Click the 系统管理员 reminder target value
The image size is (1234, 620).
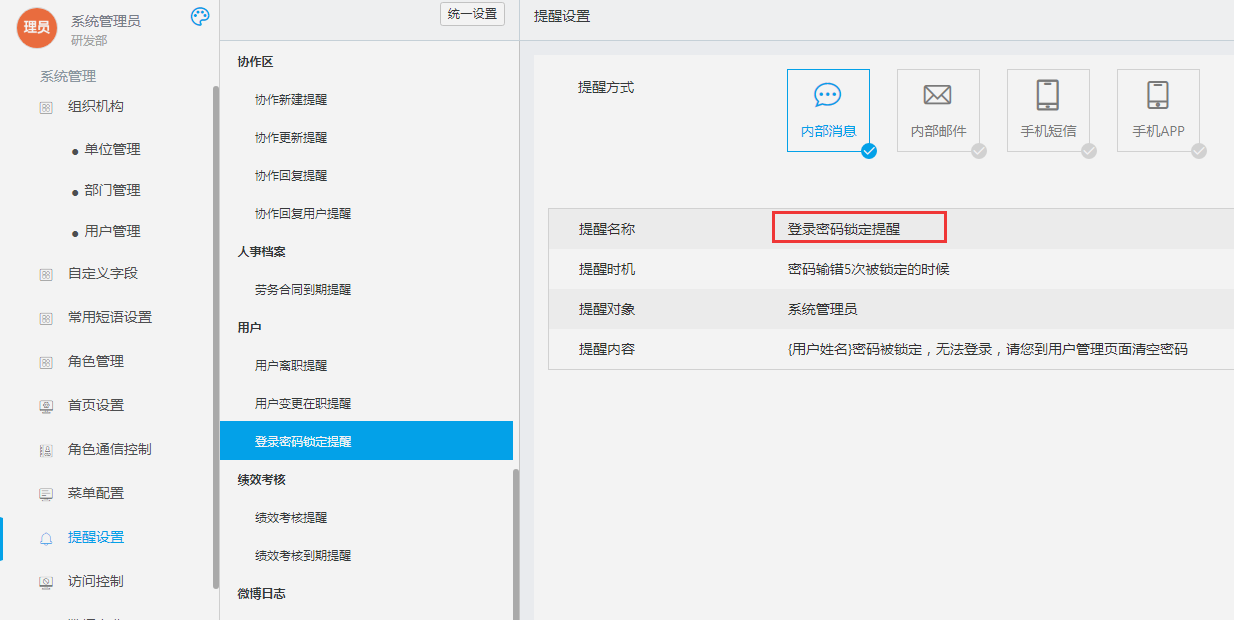click(x=822, y=309)
